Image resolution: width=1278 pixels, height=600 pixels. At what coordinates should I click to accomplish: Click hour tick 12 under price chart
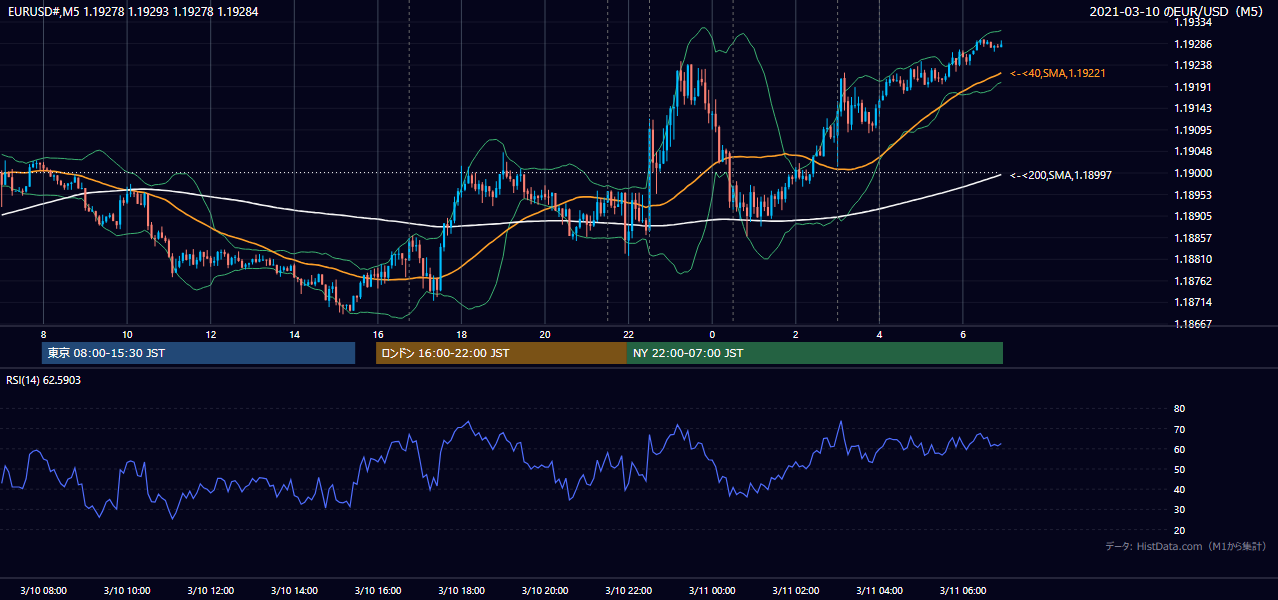(210, 334)
